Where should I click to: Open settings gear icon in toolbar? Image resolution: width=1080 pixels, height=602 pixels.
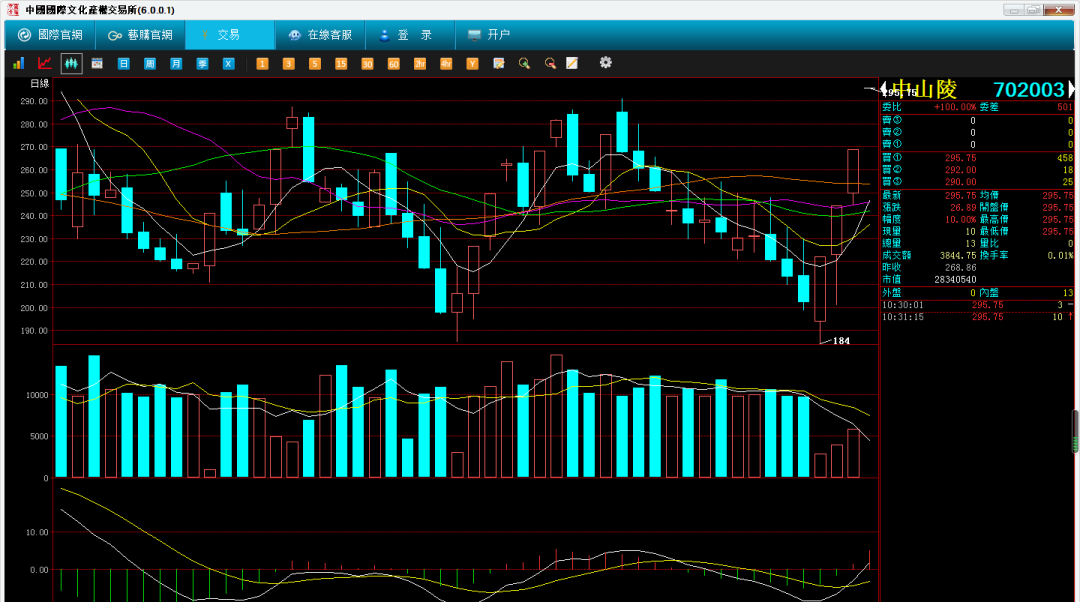605,63
